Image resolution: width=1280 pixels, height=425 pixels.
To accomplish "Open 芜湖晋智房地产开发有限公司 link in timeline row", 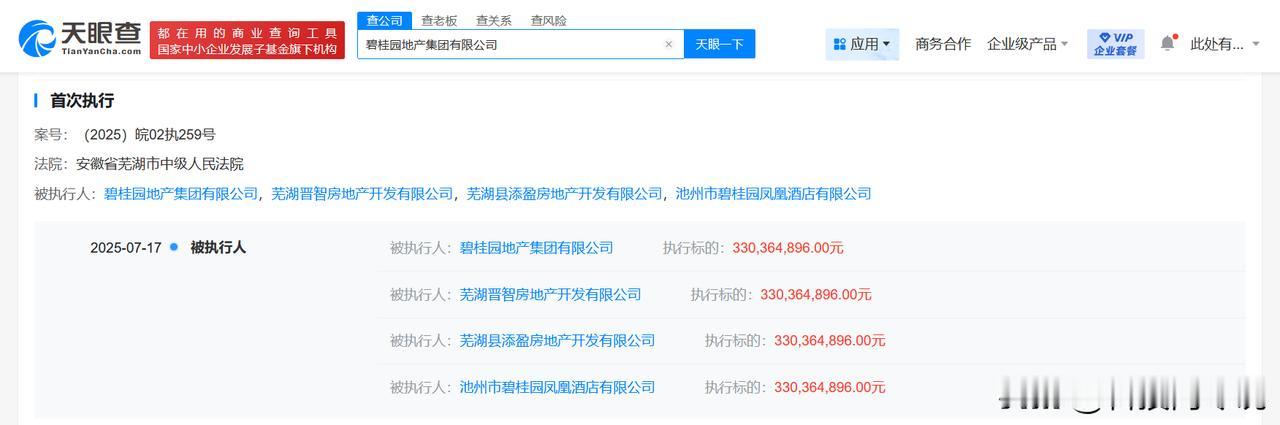I will click(x=550, y=294).
